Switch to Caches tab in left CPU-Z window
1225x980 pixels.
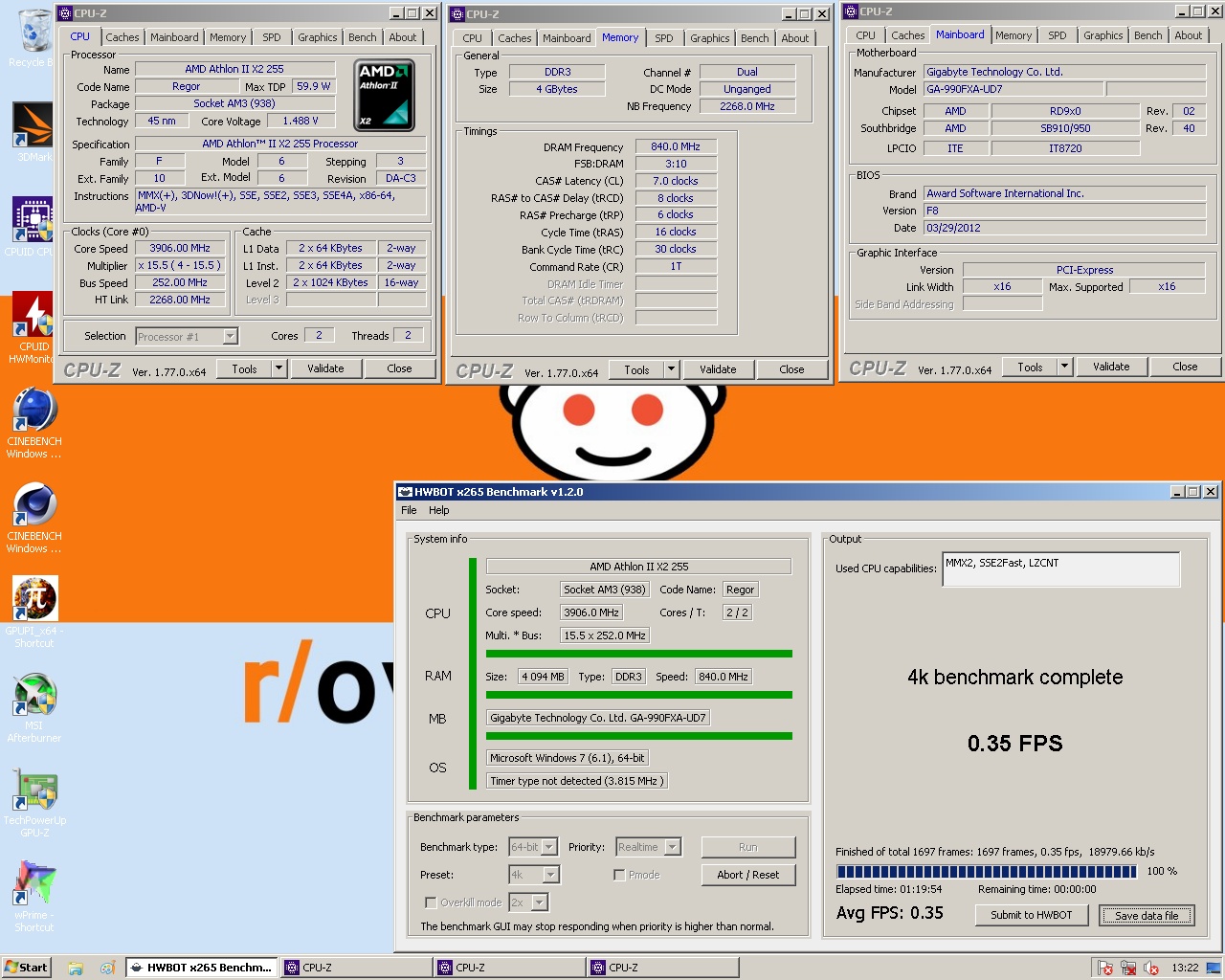pos(122,37)
